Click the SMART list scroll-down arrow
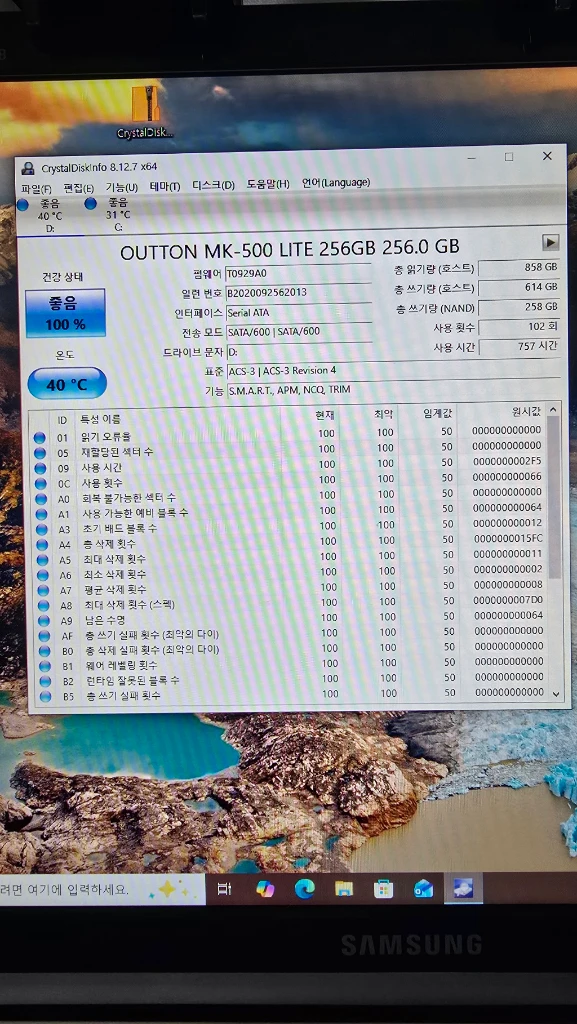 pyautogui.click(x=555, y=694)
